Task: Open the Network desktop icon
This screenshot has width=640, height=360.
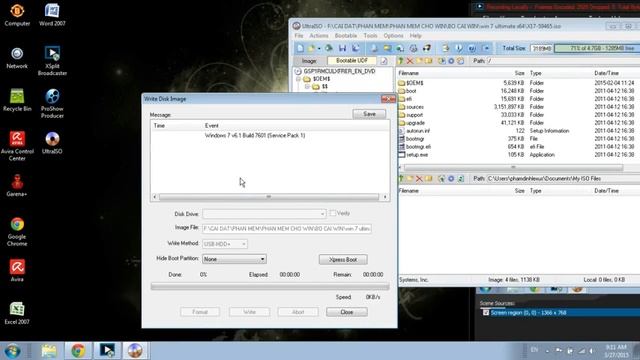Action: click(x=17, y=58)
